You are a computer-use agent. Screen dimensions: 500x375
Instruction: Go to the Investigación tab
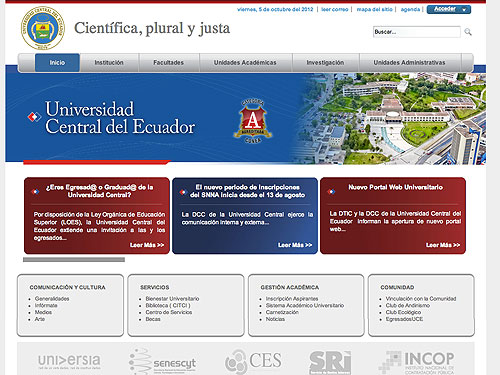tap(325, 63)
